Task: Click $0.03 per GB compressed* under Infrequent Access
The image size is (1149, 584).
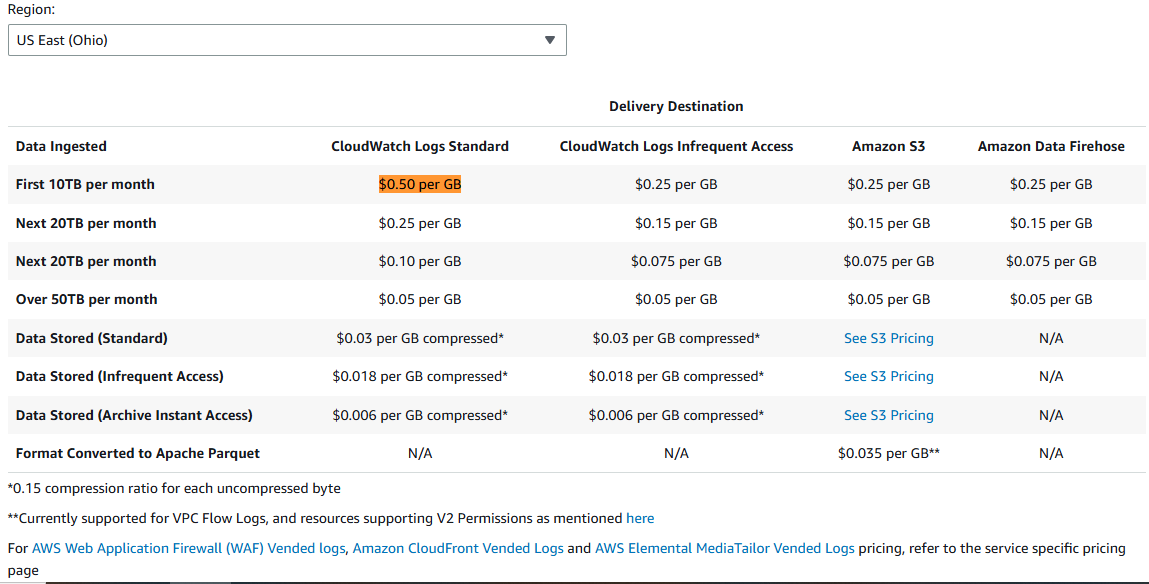Action: tap(676, 338)
